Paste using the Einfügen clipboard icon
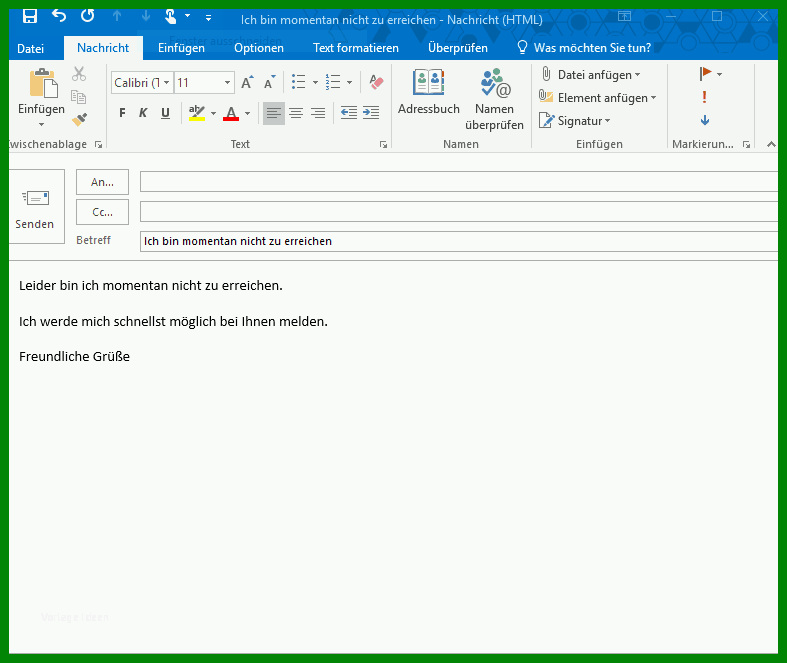 (42, 83)
